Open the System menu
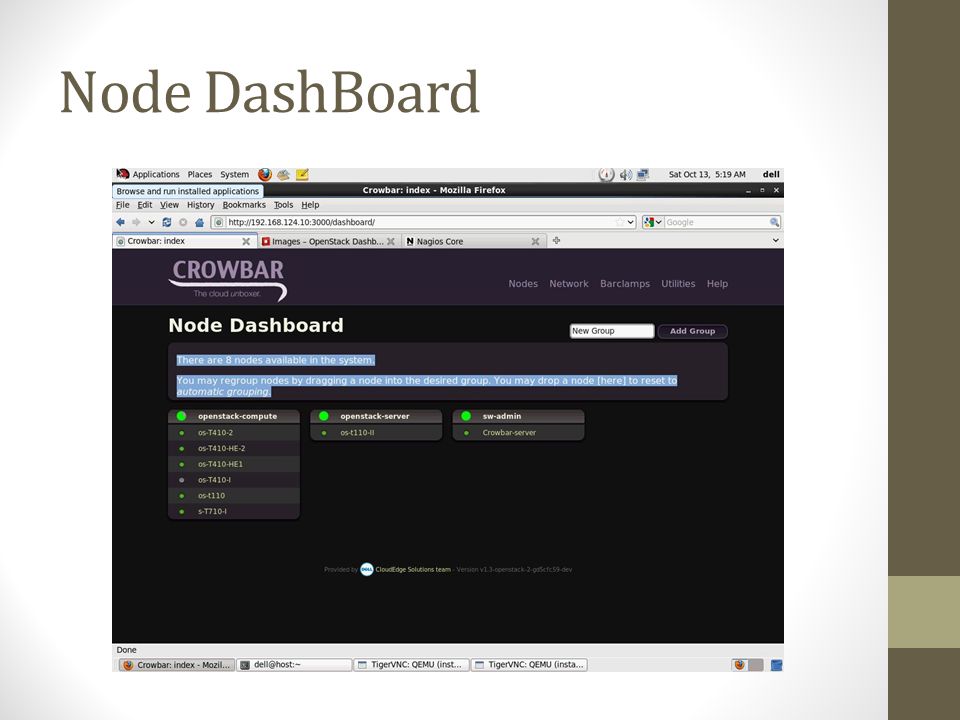Screen dimensions: 960x720 pyautogui.click(x=234, y=174)
